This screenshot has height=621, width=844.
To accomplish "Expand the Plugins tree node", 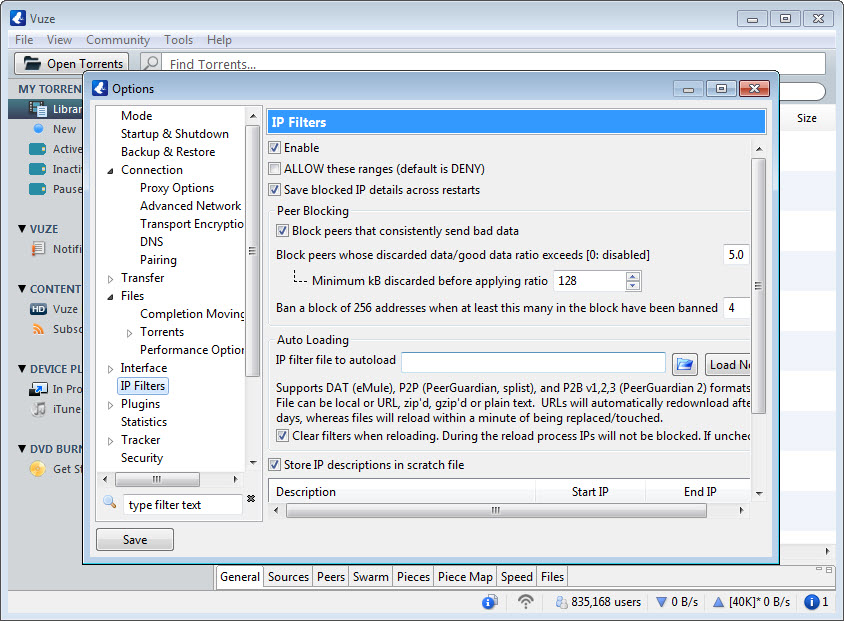I will coord(110,405).
